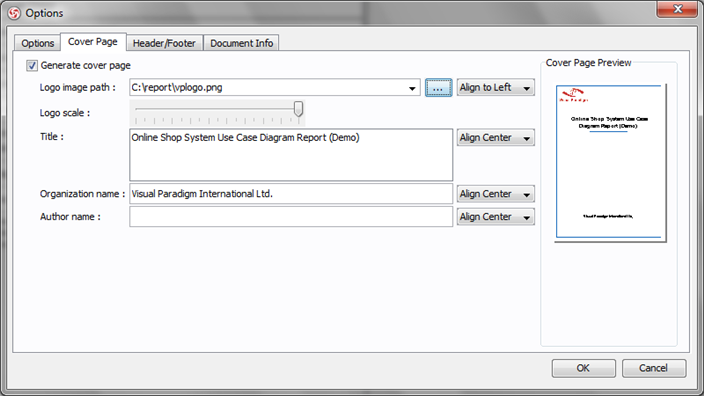Click the Cover Page Preview thumbnail

tap(610, 163)
